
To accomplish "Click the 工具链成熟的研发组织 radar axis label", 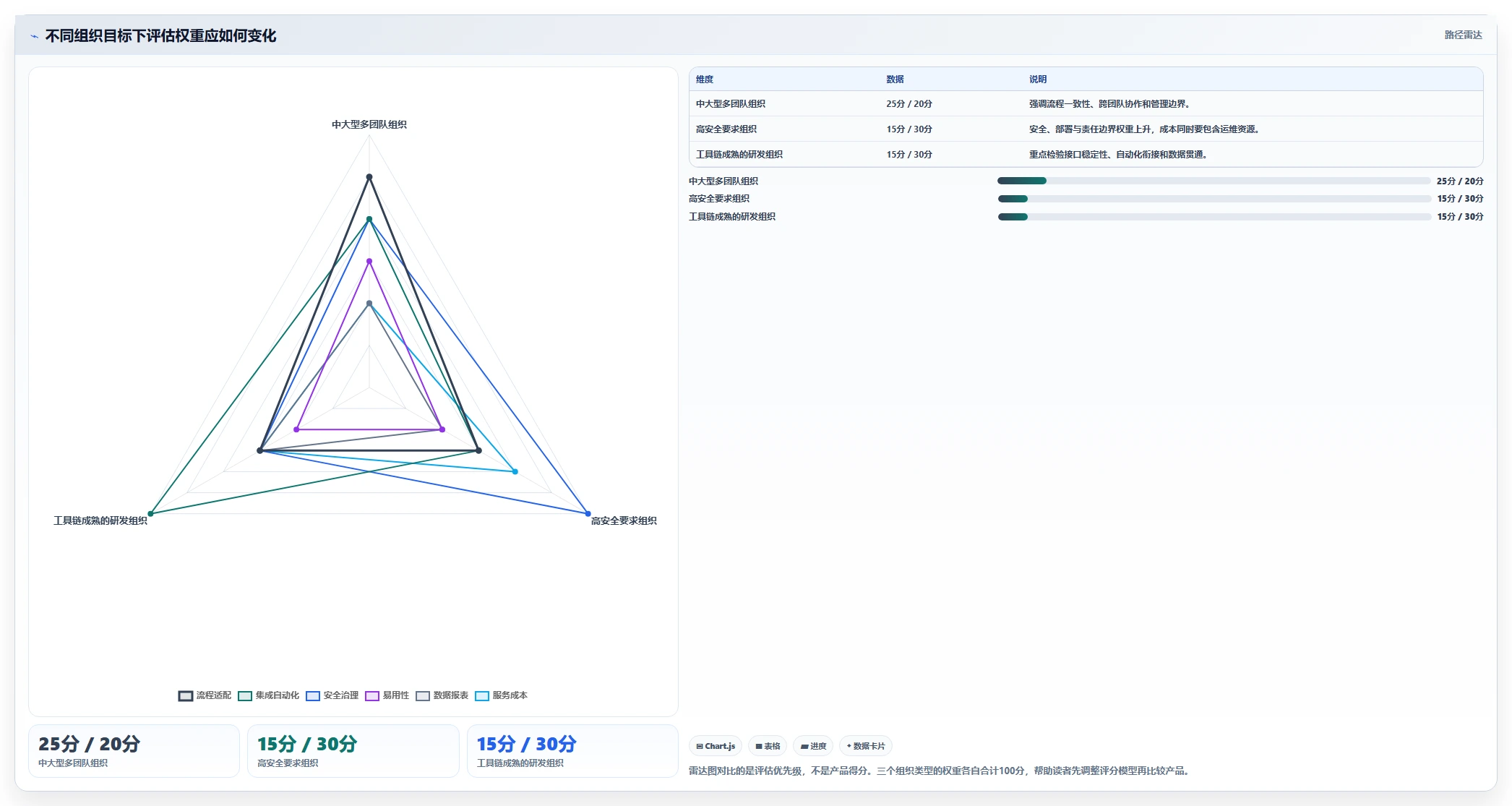I will tap(100, 520).
